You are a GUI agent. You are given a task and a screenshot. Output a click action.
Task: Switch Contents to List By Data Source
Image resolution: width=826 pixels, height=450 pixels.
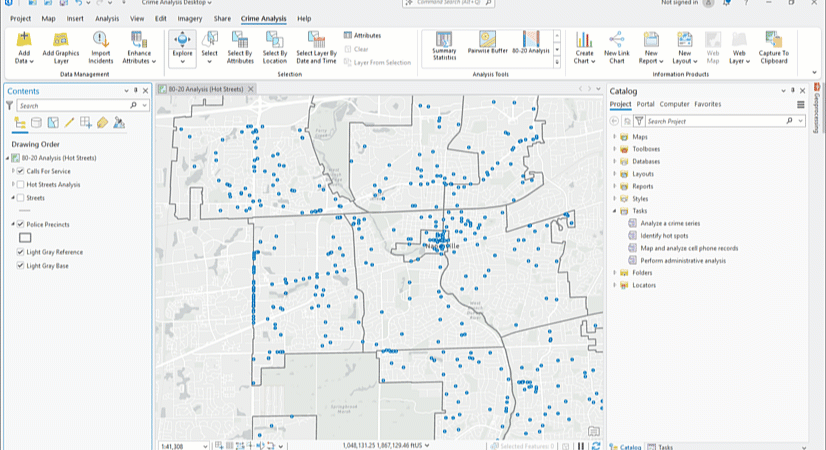(x=36, y=123)
